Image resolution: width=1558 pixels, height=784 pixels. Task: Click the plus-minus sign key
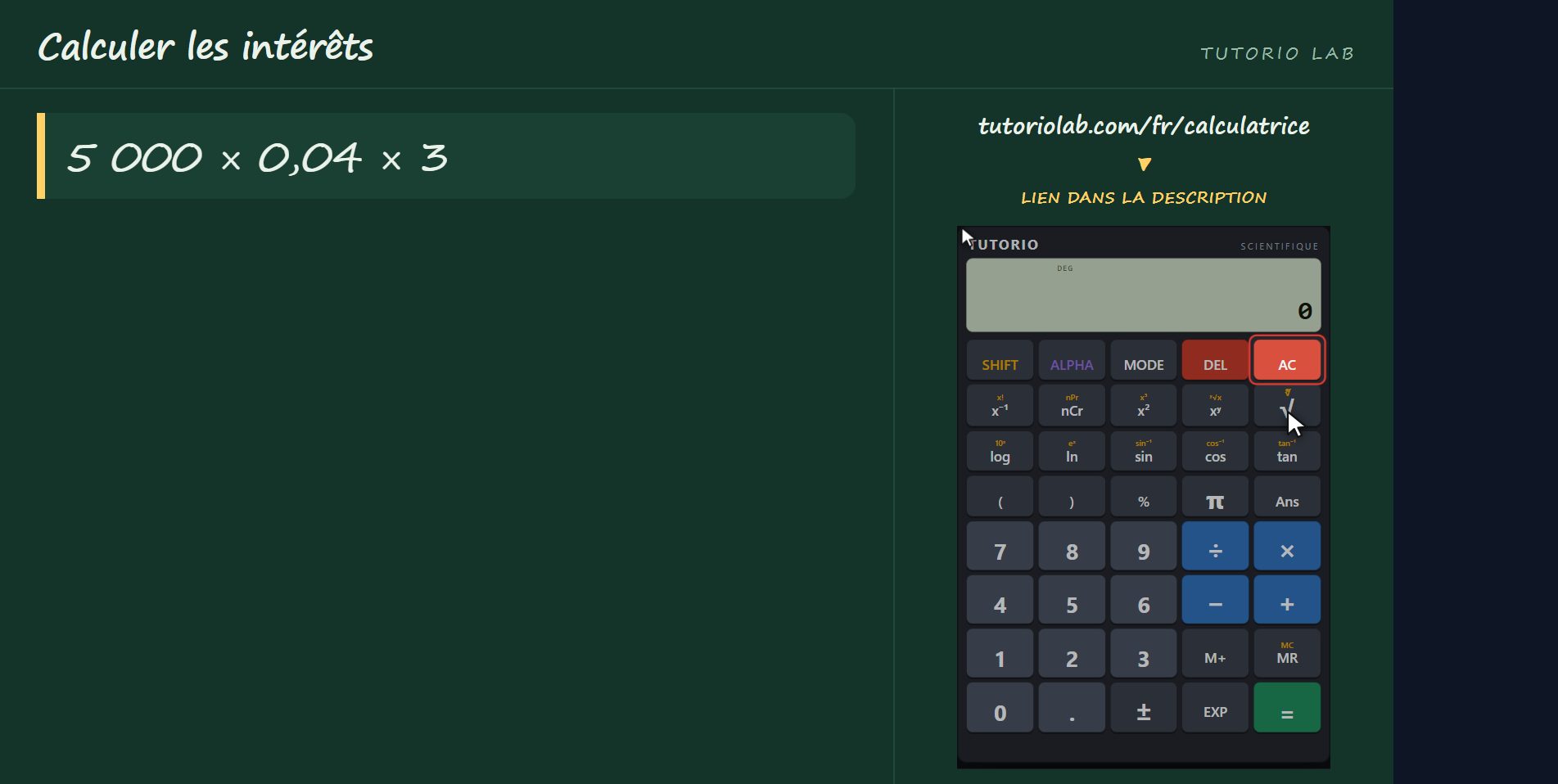click(1144, 707)
